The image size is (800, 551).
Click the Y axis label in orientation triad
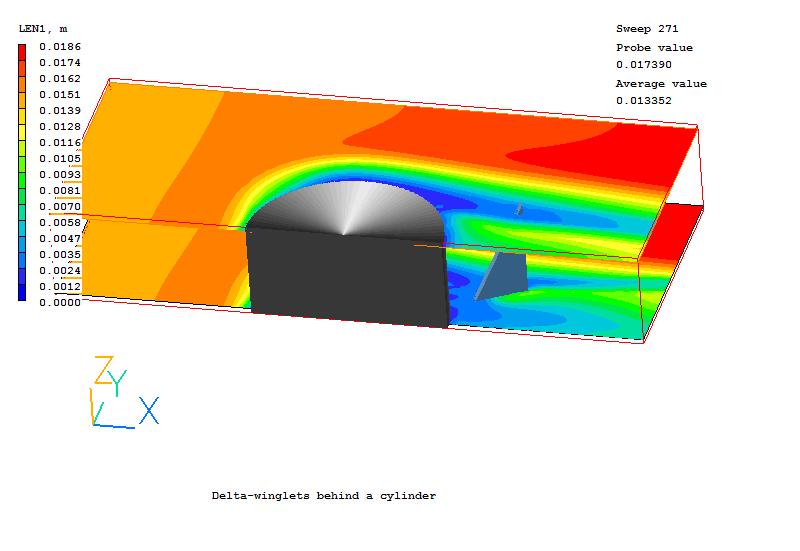pos(119,382)
